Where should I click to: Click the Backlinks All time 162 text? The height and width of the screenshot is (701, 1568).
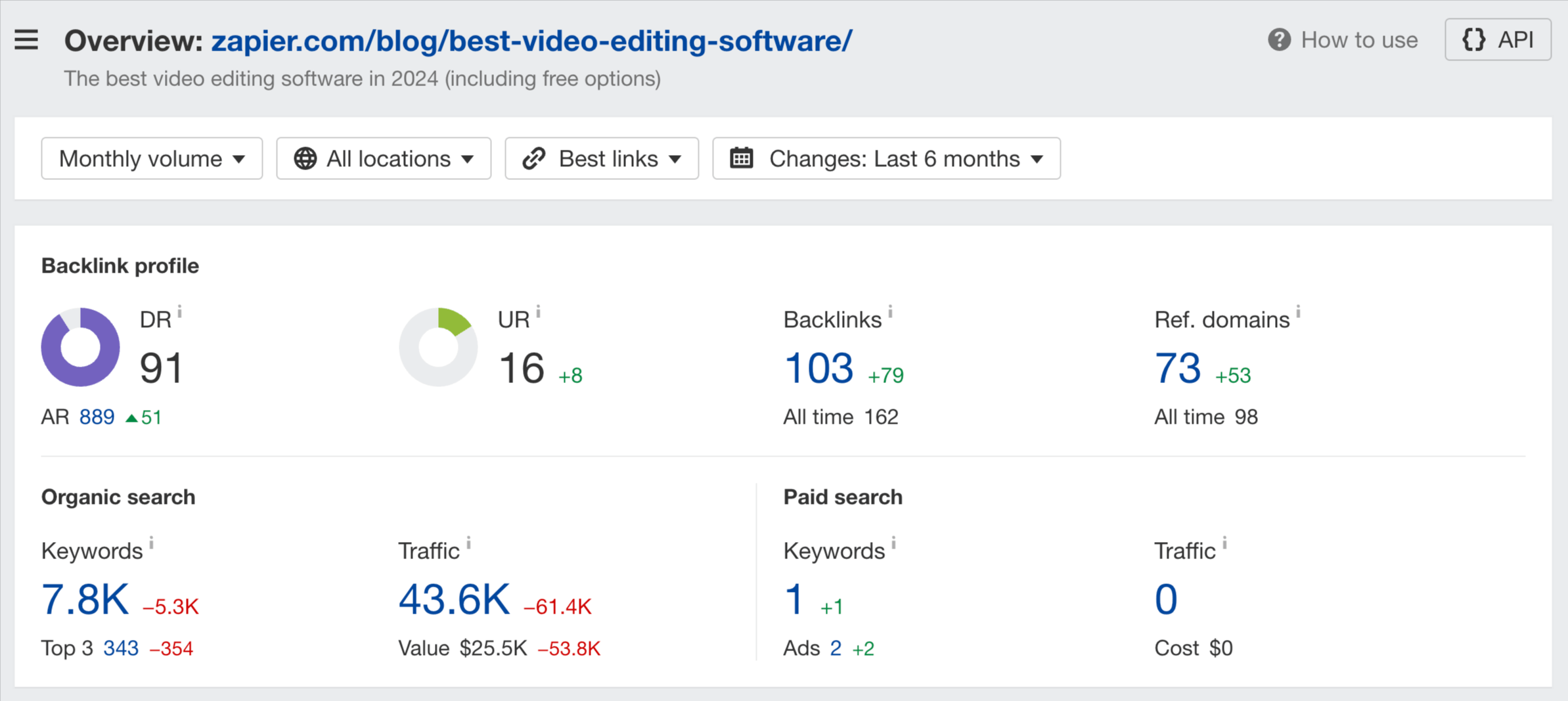point(841,417)
